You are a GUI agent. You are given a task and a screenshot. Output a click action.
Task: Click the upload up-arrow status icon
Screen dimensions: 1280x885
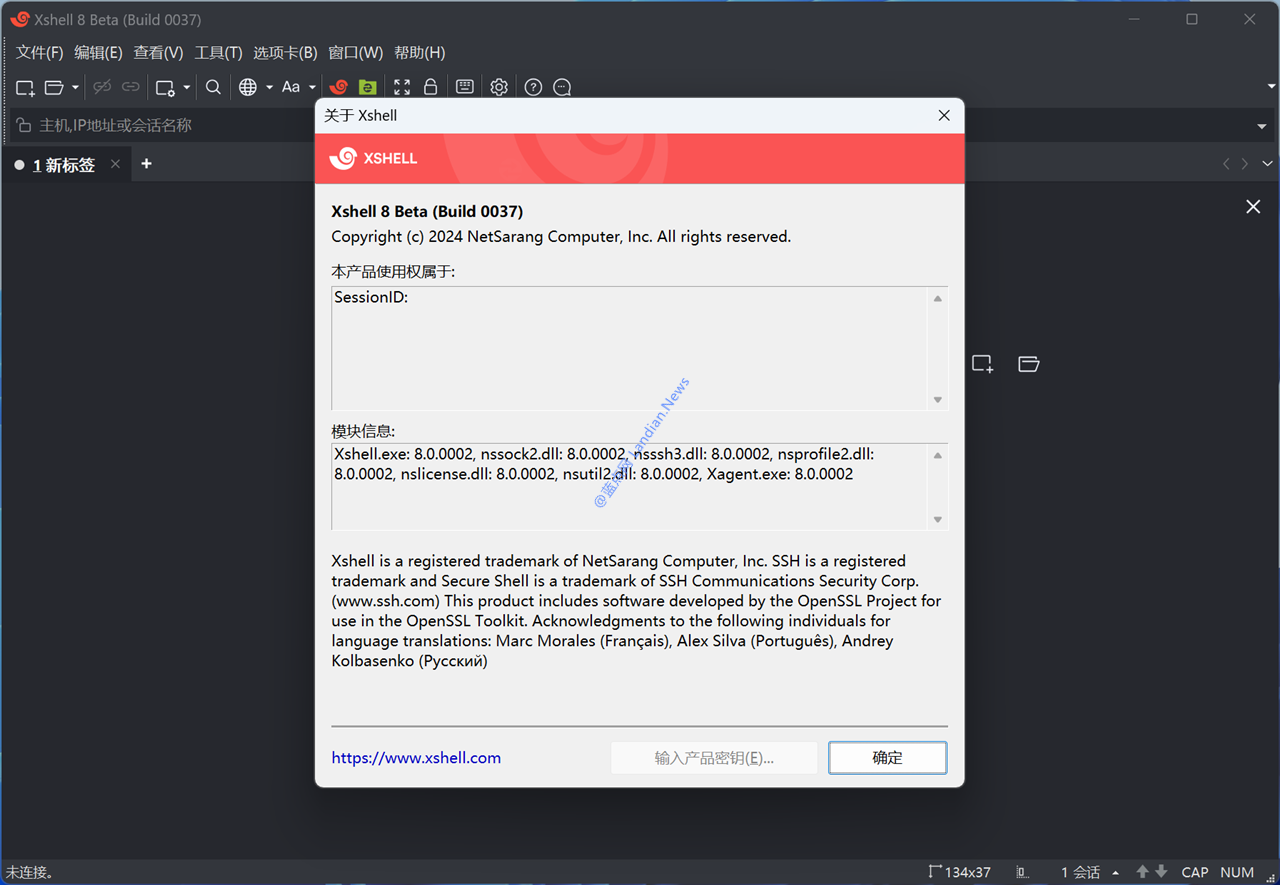coord(1142,872)
